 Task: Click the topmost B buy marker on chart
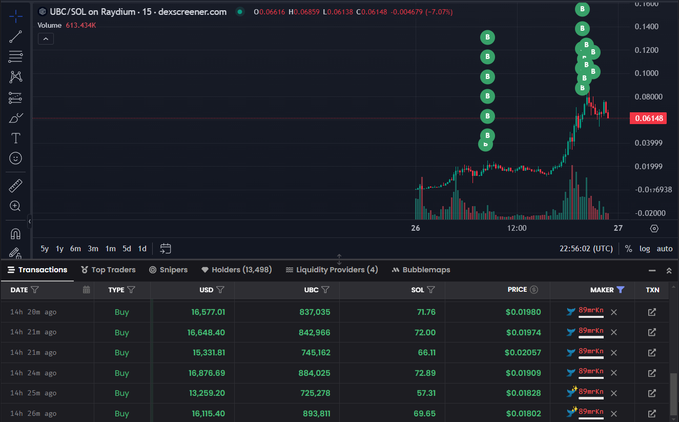click(582, 9)
